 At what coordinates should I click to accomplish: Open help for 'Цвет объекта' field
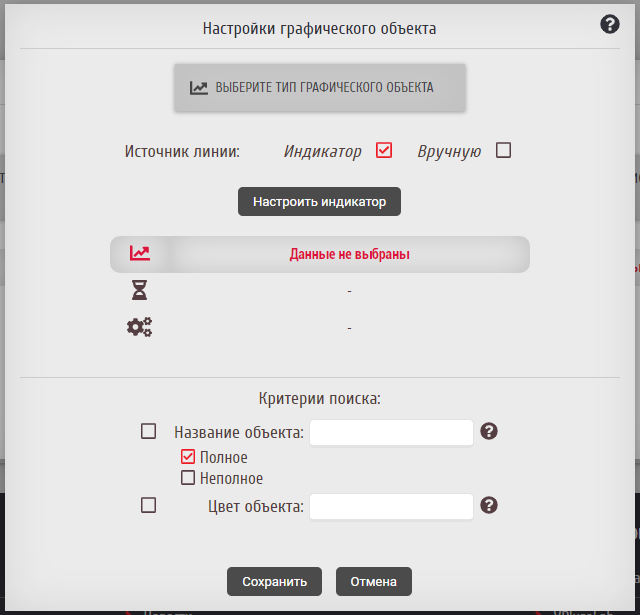pyautogui.click(x=489, y=505)
